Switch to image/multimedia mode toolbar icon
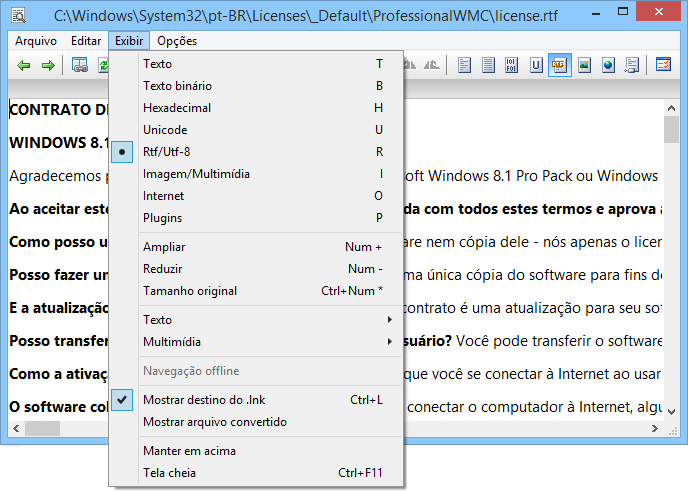This screenshot has width=688, height=491. [x=584, y=65]
